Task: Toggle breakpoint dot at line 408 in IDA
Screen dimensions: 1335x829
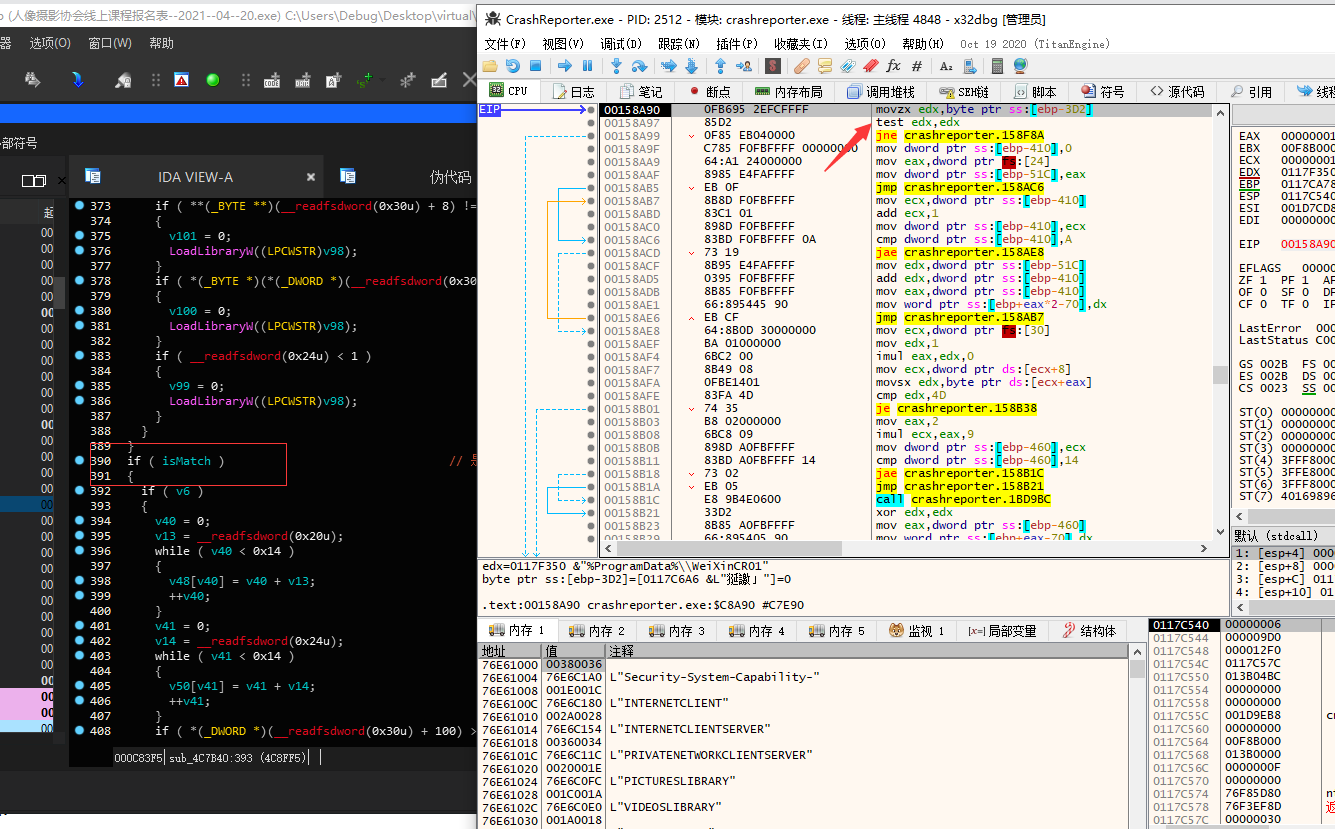Action: pyautogui.click(x=80, y=731)
